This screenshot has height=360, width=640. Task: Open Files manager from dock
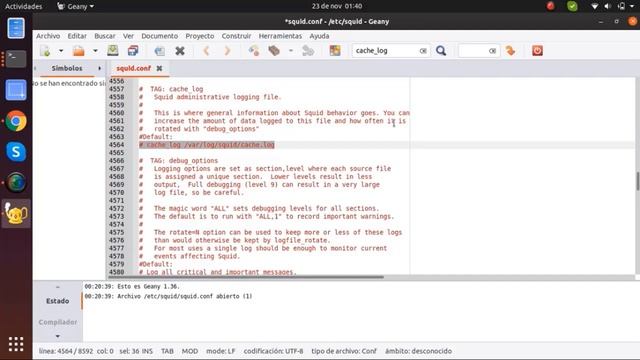16,28
